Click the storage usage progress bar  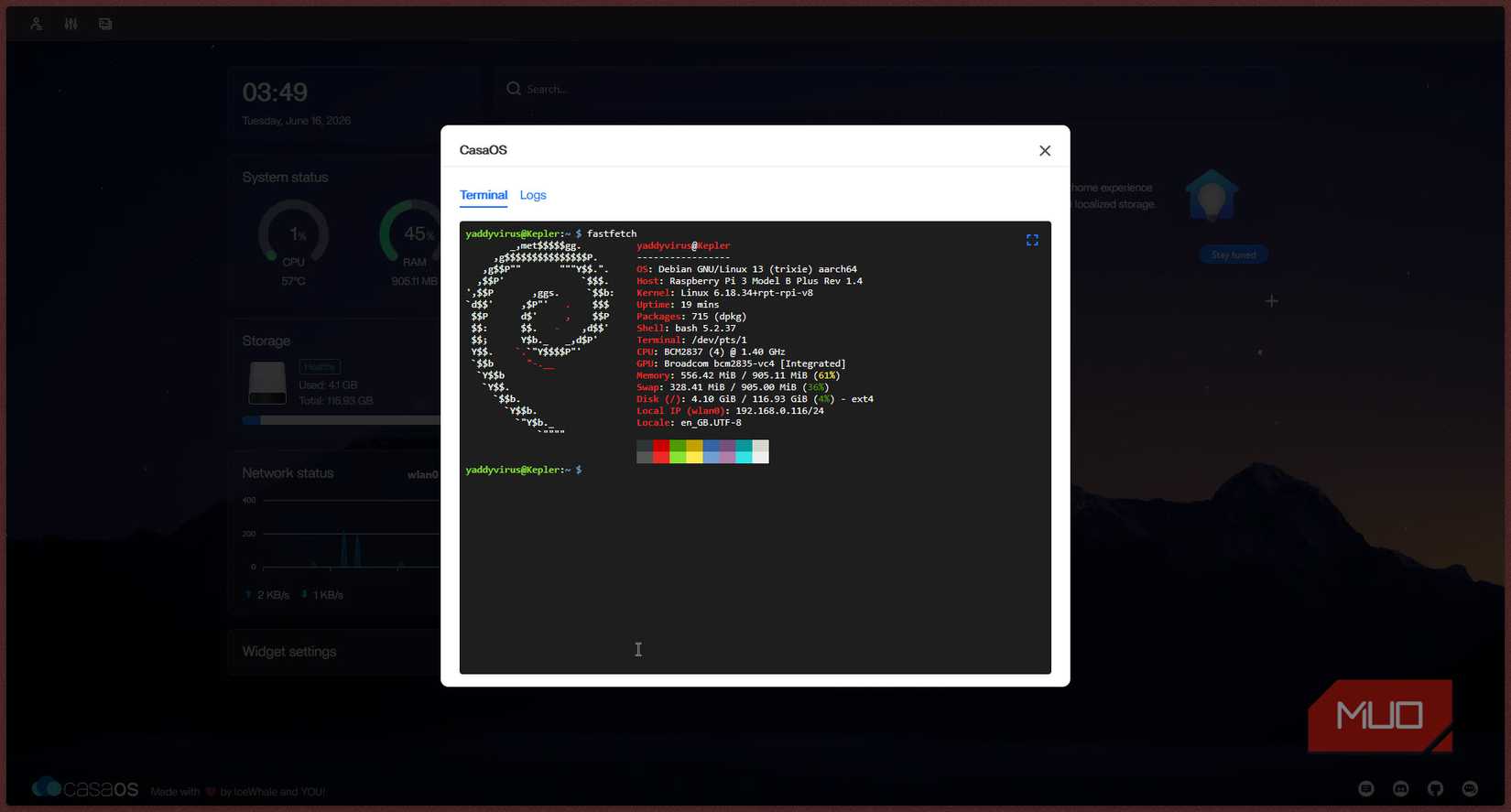pos(342,420)
